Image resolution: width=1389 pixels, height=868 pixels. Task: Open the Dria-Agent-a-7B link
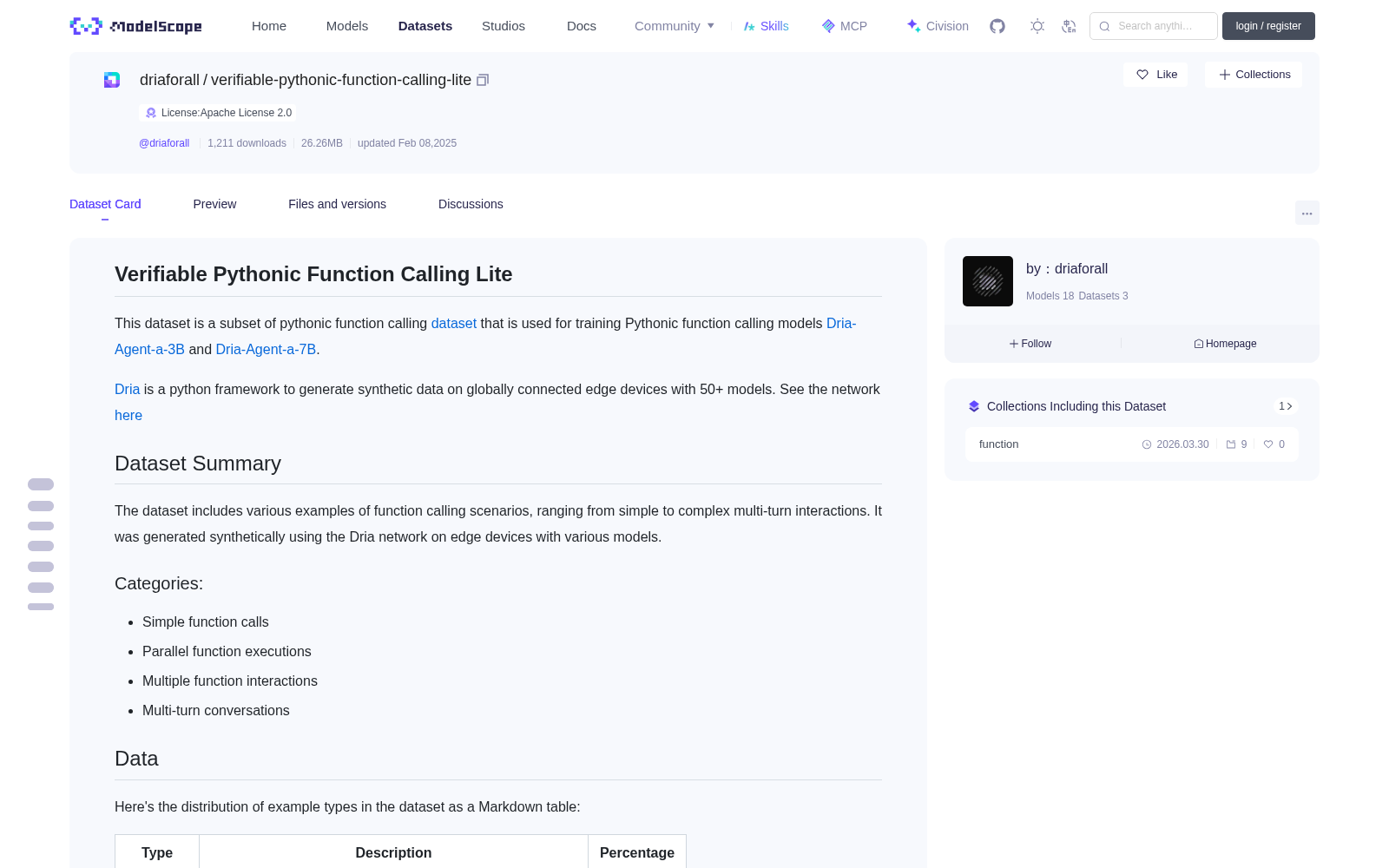tap(266, 349)
